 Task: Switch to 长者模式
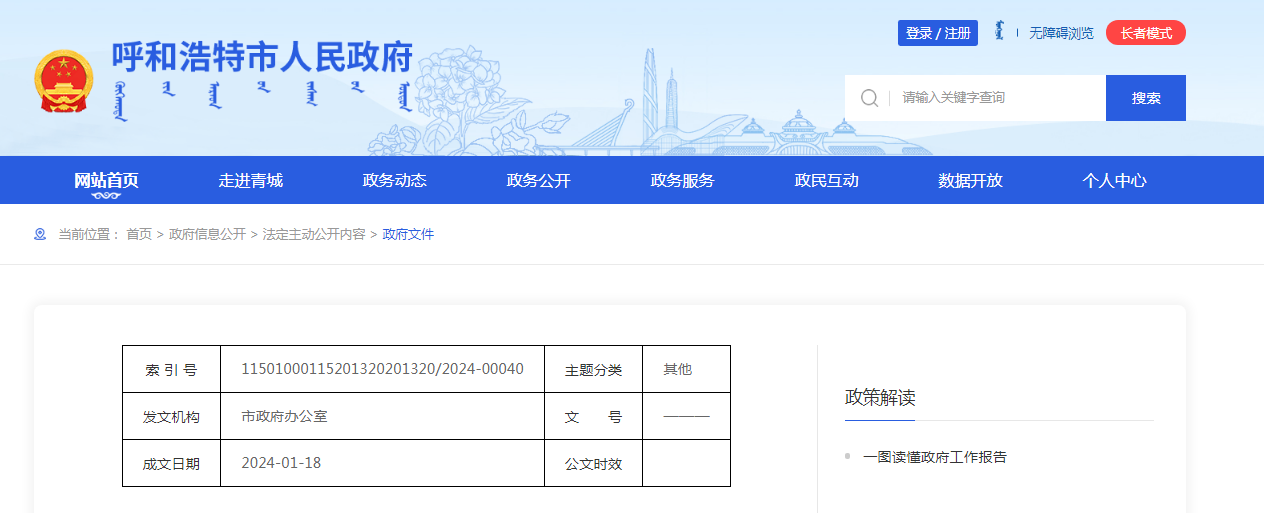pos(1146,33)
